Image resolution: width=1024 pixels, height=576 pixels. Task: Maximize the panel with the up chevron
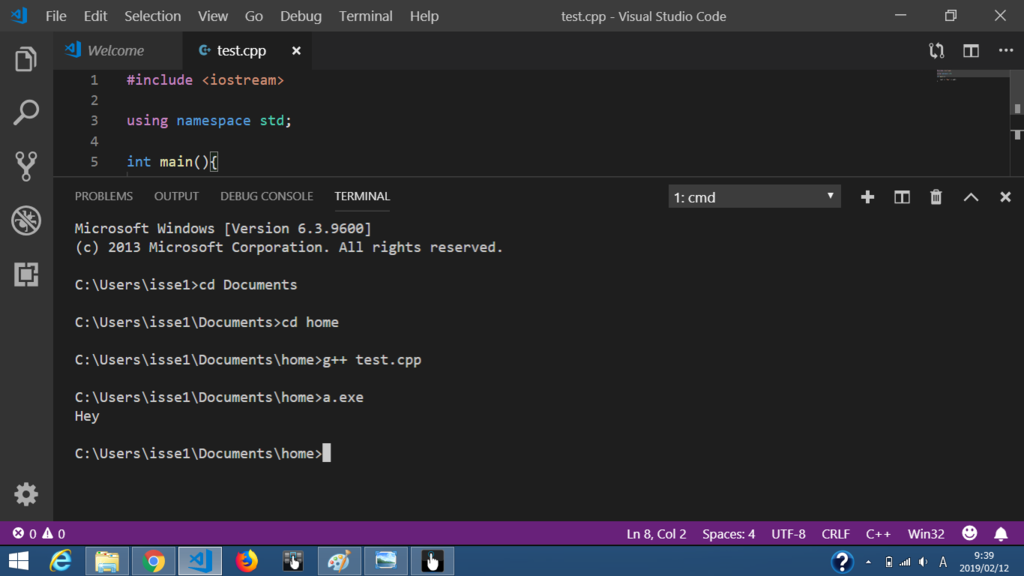(x=971, y=197)
